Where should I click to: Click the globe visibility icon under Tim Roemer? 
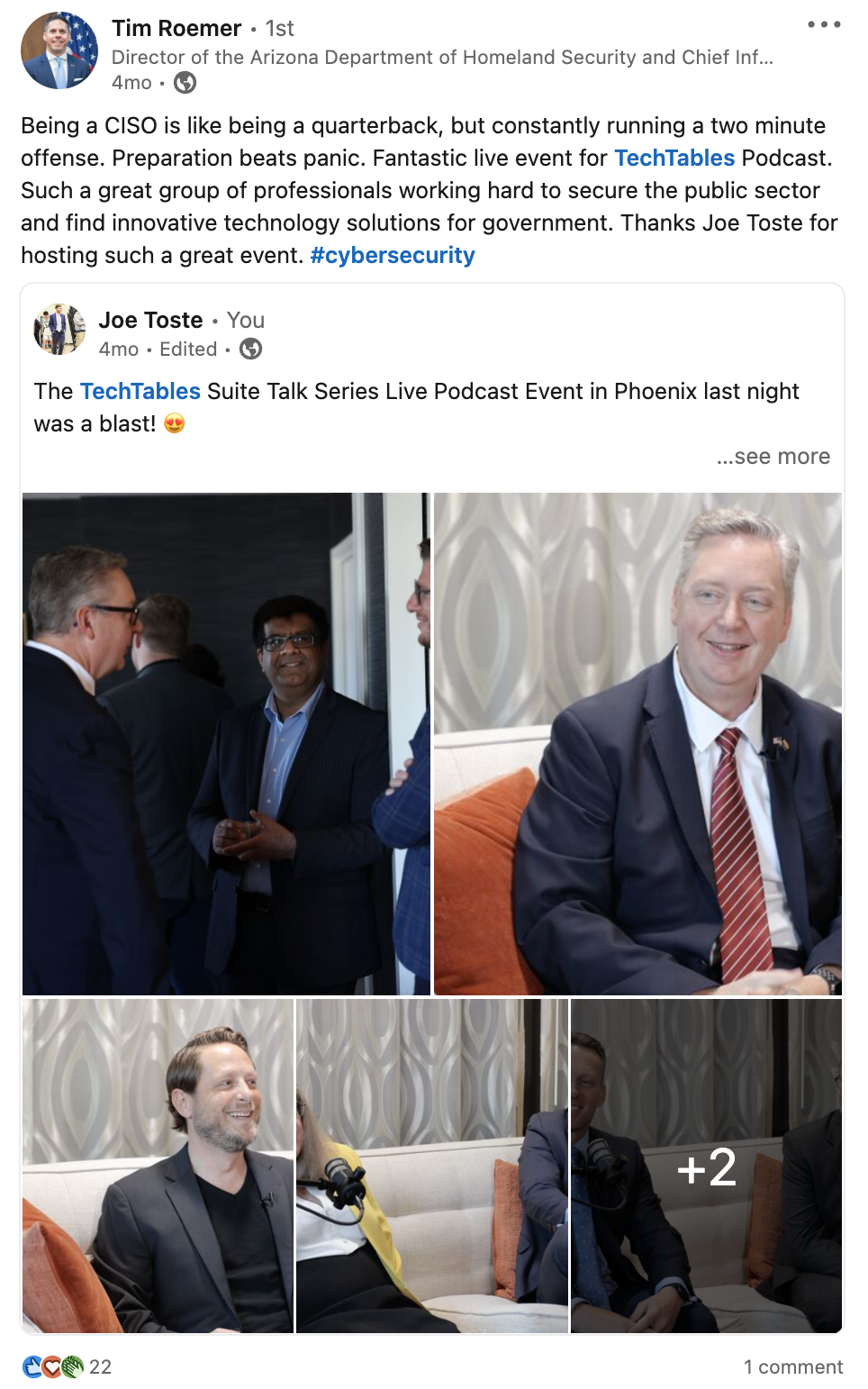point(185,83)
